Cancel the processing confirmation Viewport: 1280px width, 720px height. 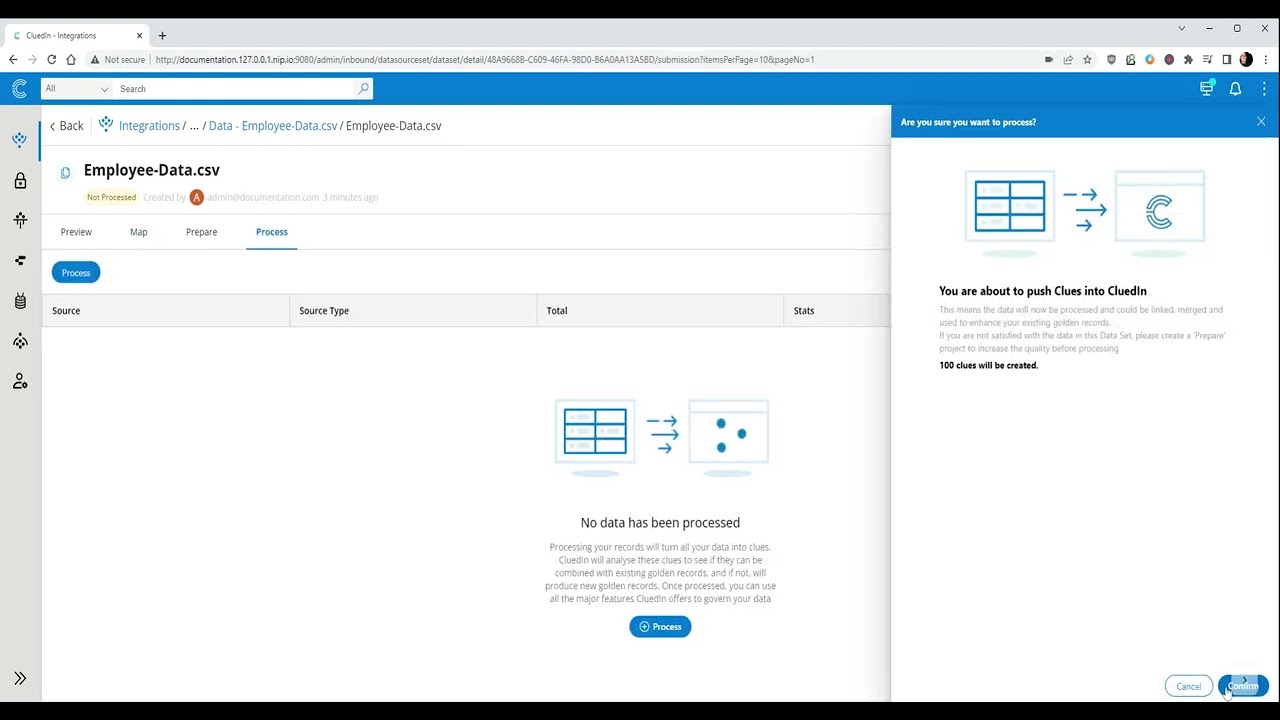click(1188, 686)
